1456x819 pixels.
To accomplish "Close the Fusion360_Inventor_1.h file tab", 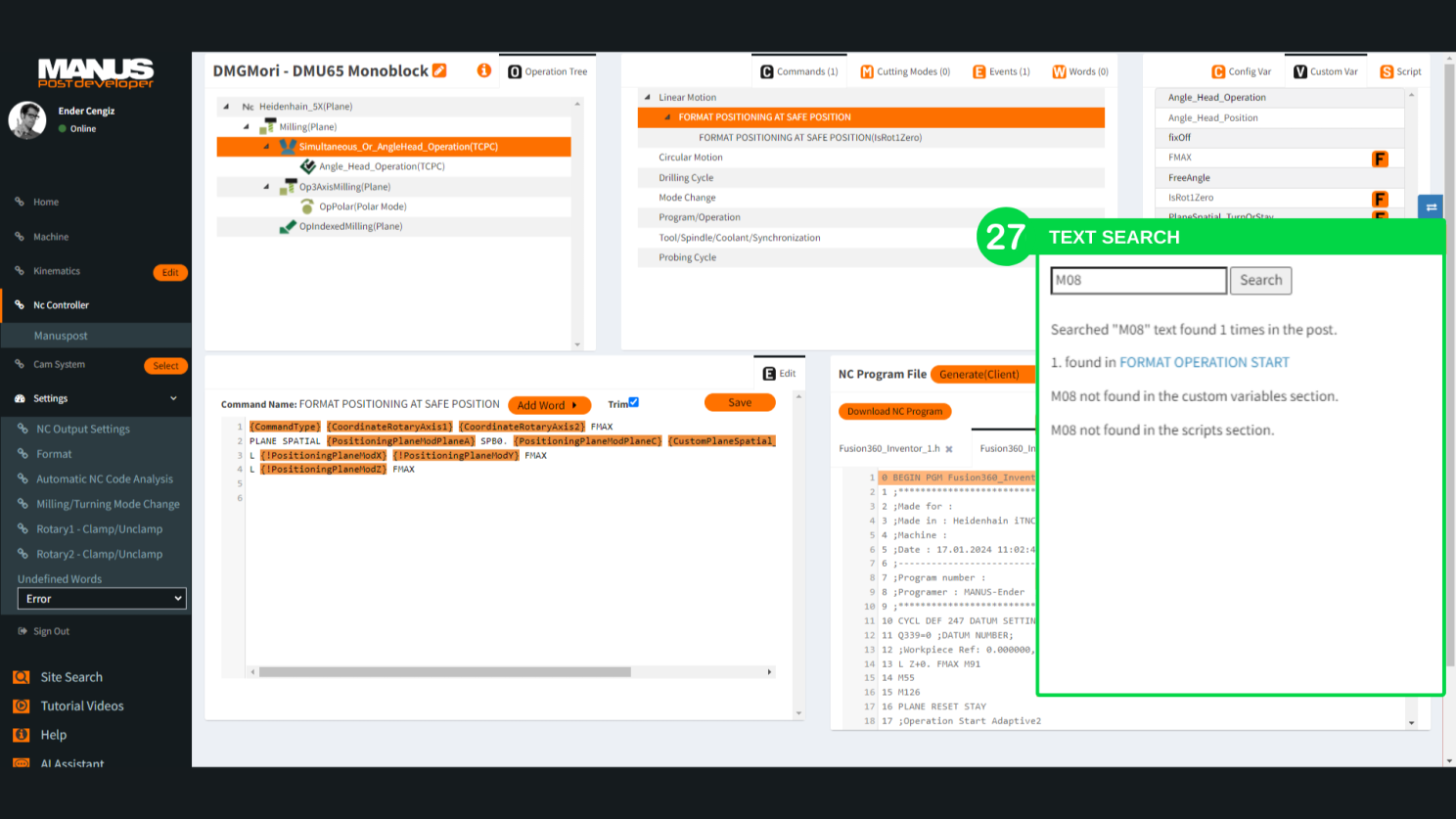I will point(948,449).
